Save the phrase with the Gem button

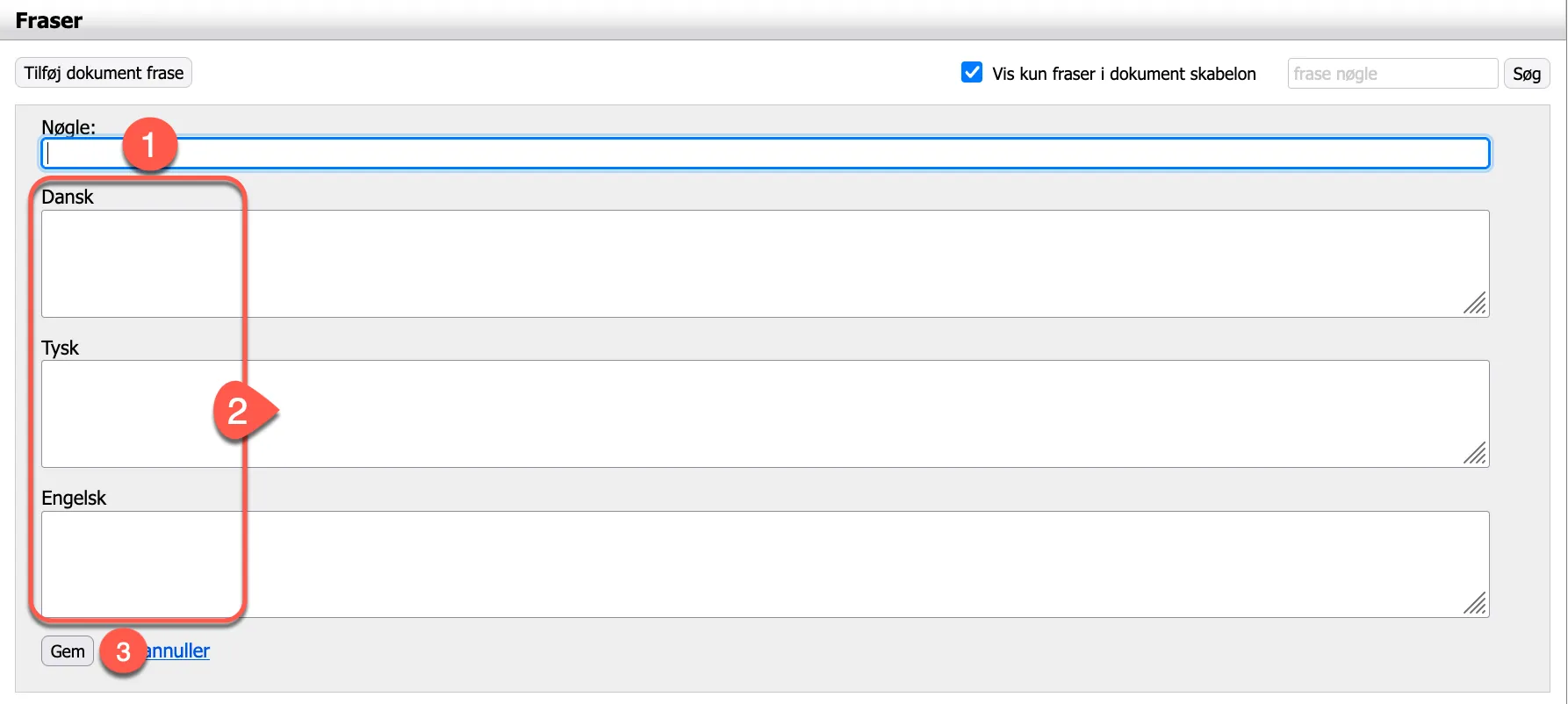coord(68,651)
